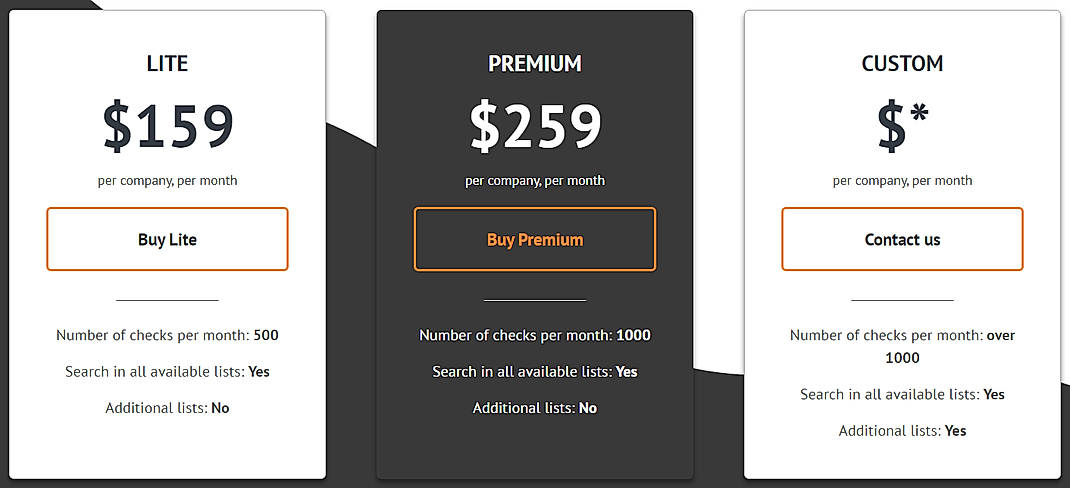
Task: Click "Number of checks per month: 1000" line
Action: [x=535, y=335]
